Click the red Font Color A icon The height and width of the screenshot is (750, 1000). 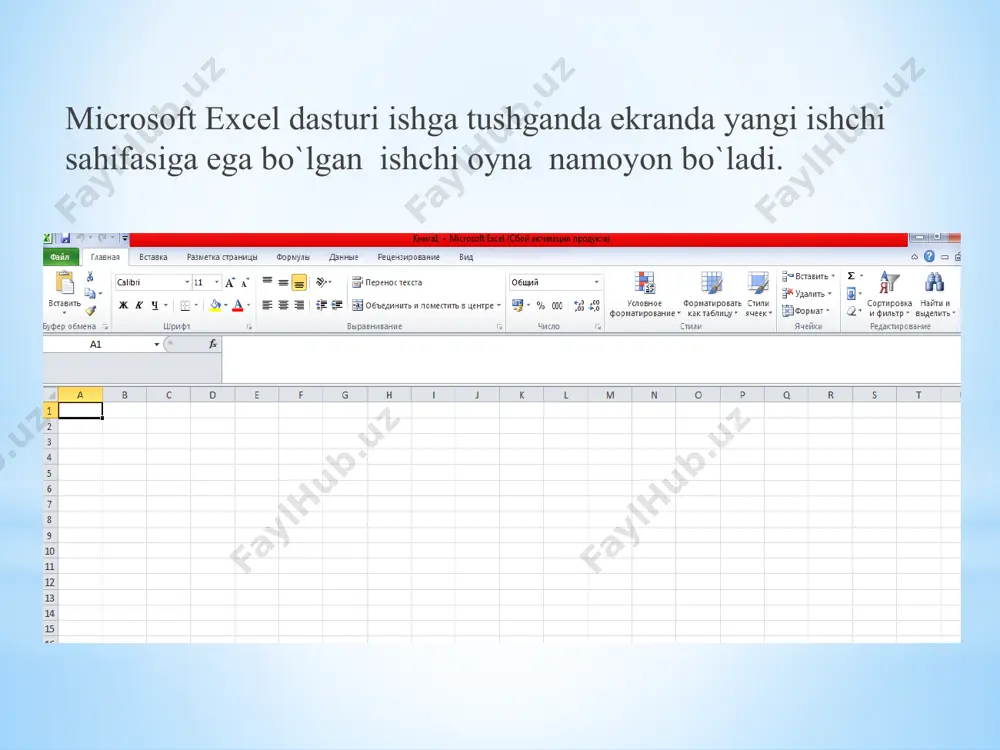(238, 305)
